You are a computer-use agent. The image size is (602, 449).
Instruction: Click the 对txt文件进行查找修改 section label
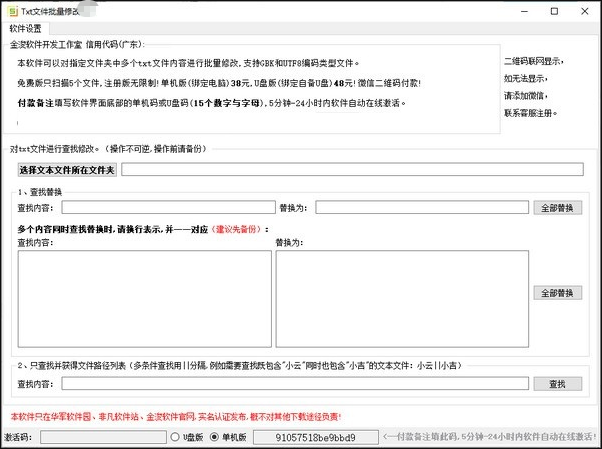108,149
